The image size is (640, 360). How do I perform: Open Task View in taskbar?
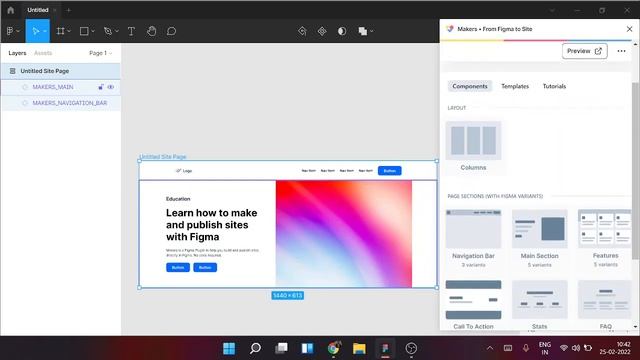(281, 348)
